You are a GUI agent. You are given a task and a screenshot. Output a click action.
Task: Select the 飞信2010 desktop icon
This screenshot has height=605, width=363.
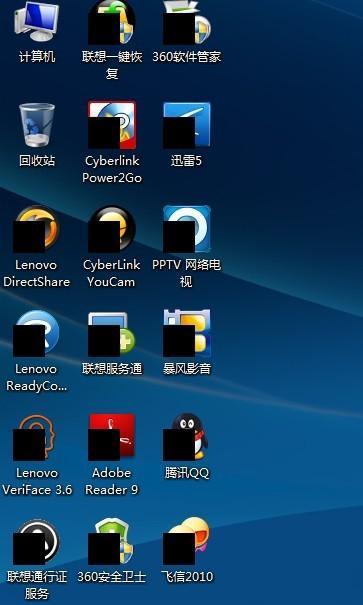[187, 541]
